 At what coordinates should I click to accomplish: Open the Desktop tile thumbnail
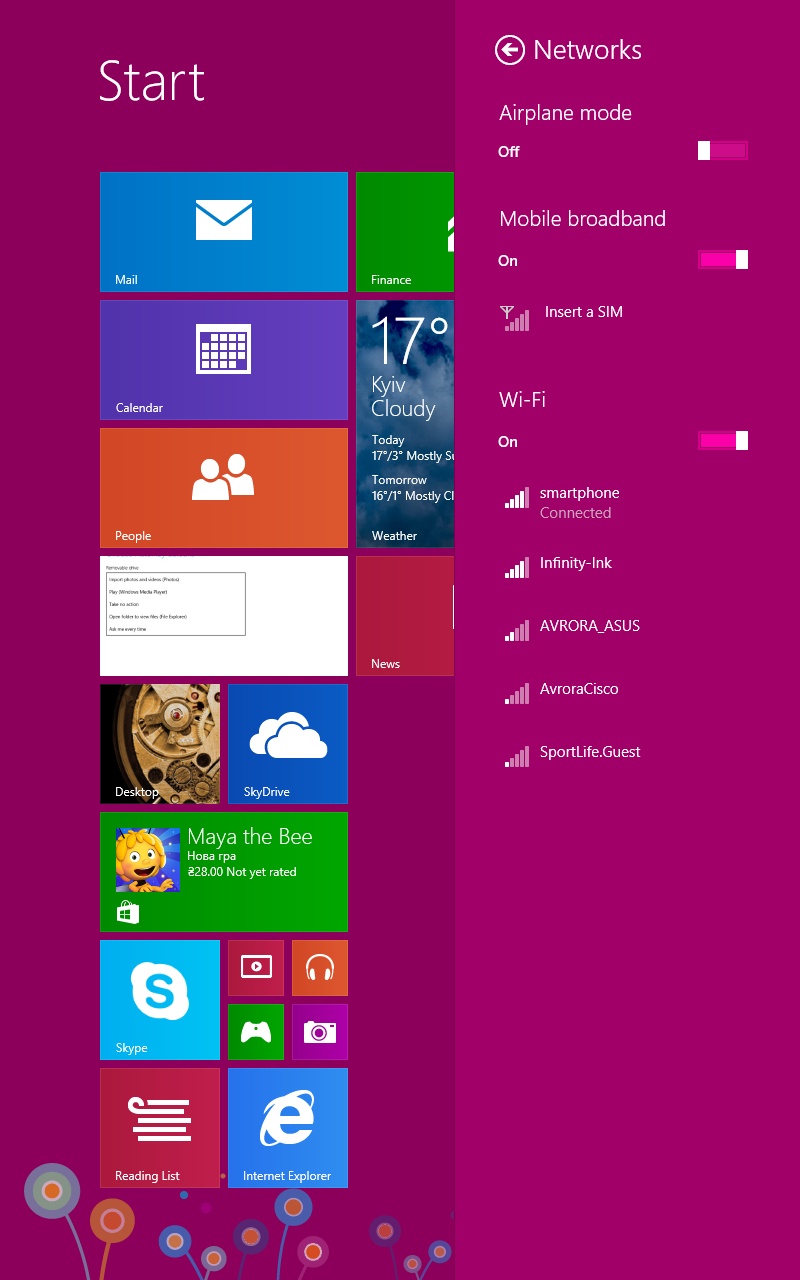point(160,743)
